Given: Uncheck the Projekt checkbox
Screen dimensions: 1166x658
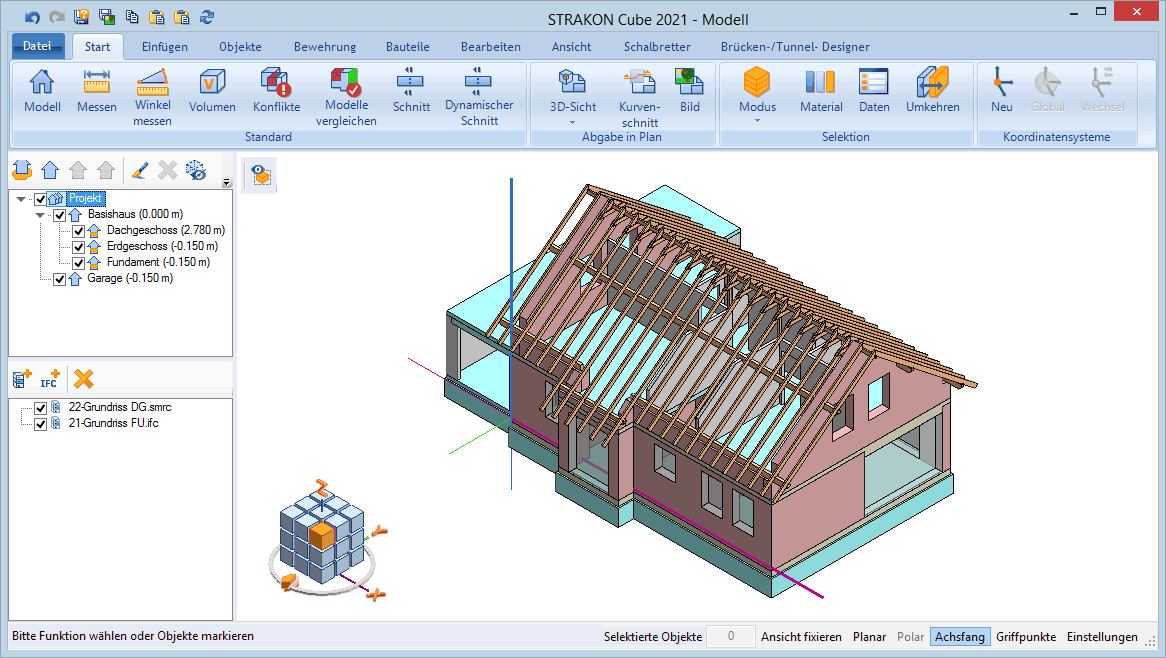Looking at the screenshot, I should tap(40, 199).
